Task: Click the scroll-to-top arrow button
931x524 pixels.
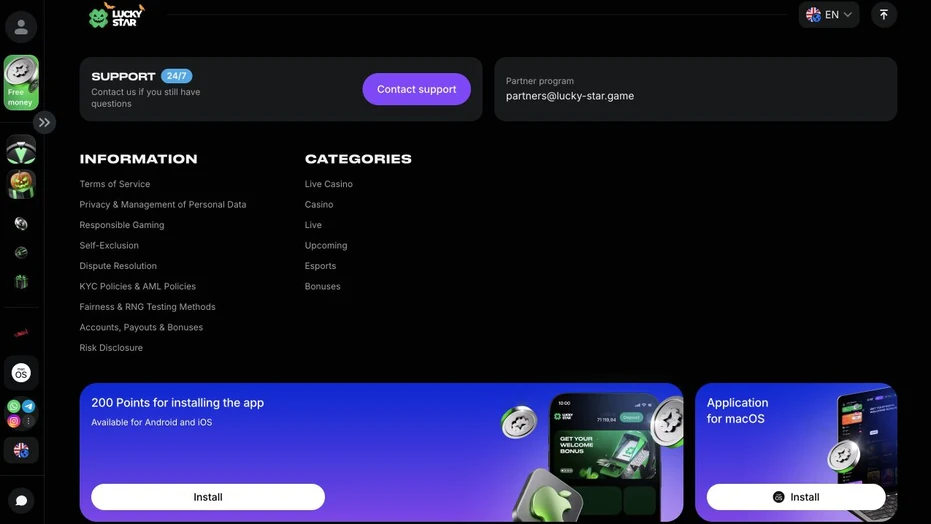Action: tap(884, 15)
